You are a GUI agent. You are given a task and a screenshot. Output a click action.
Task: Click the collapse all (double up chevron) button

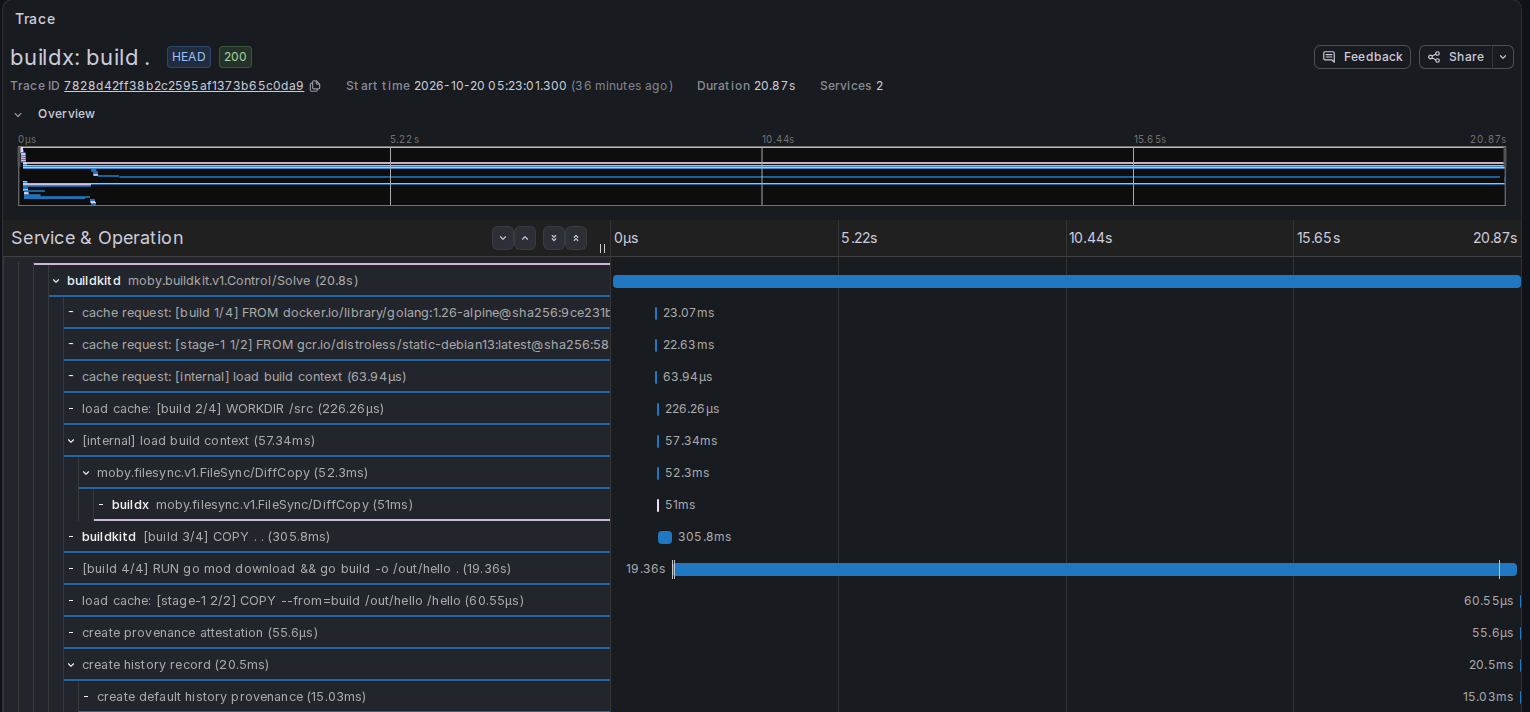(576, 238)
